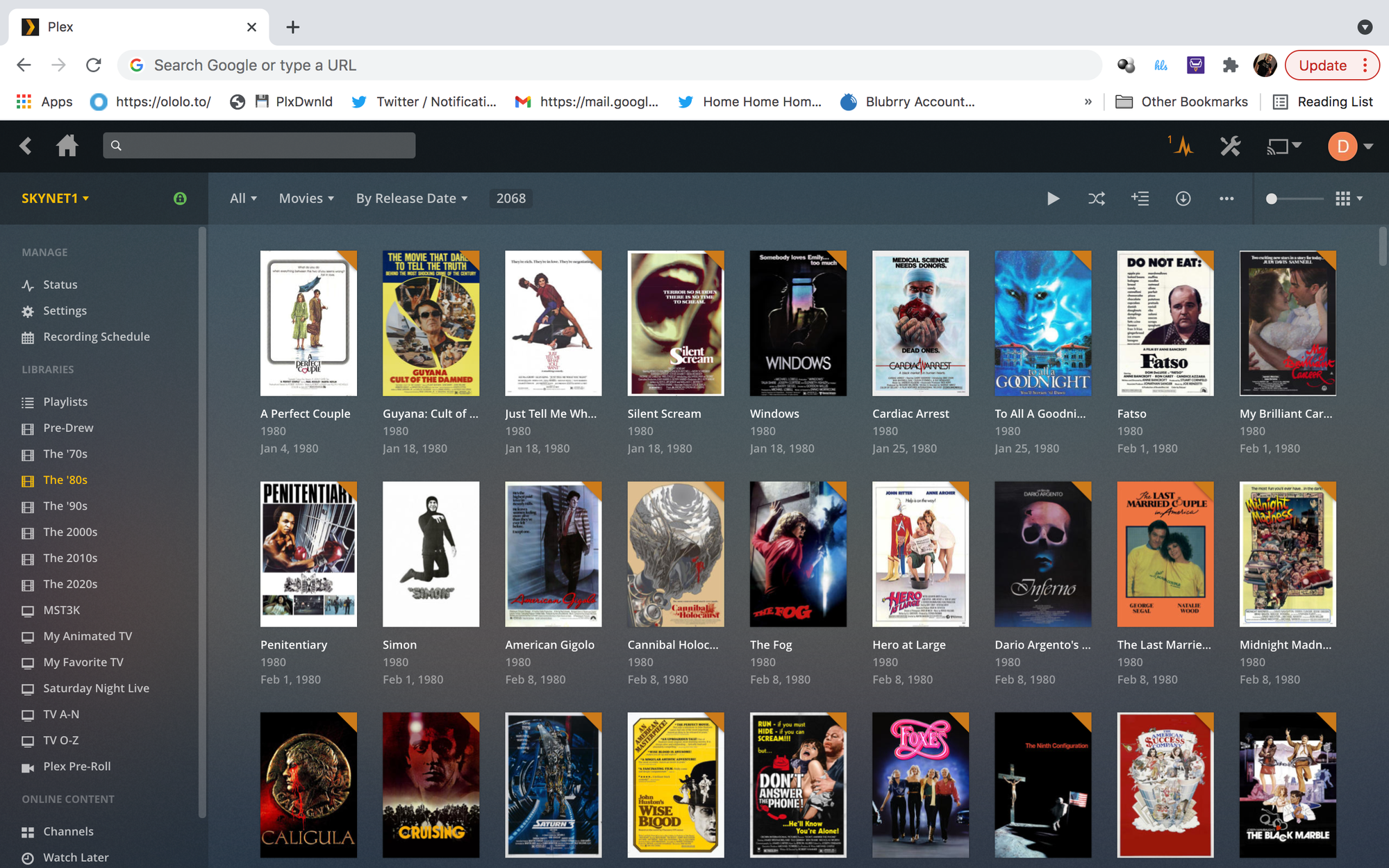Expand the SKYNET1 server dropdown
The height and width of the screenshot is (868, 1389).
pos(56,199)
